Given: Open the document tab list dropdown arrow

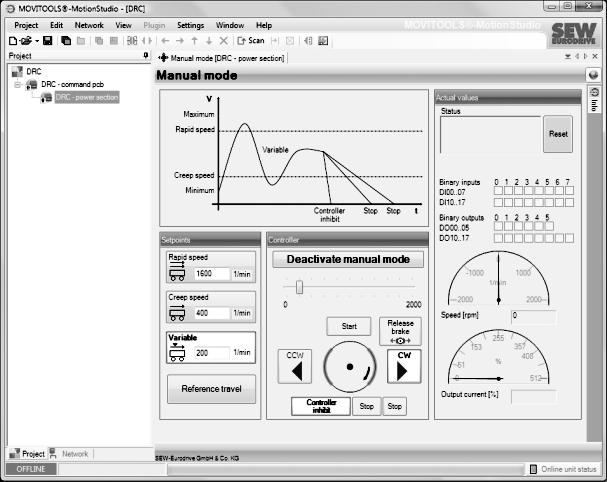Looking at the screenshot, I should click(568, 57).
